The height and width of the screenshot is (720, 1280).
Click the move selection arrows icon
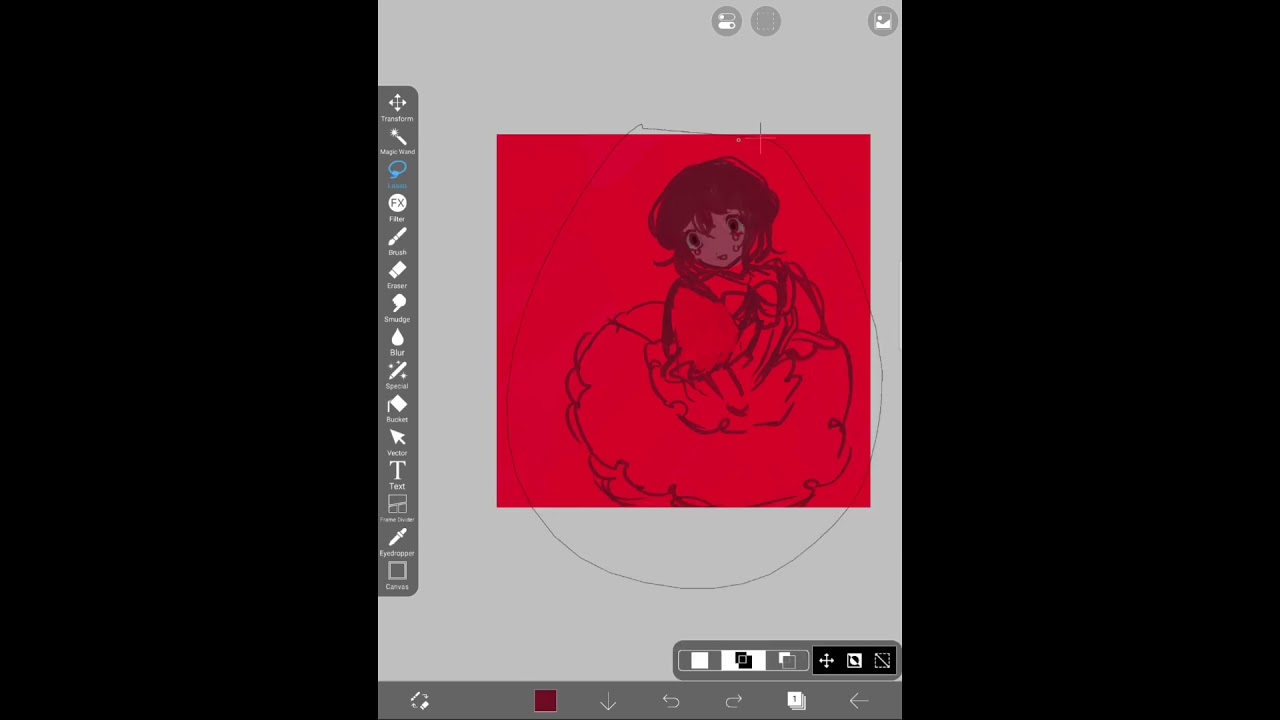tap(826, 660)
